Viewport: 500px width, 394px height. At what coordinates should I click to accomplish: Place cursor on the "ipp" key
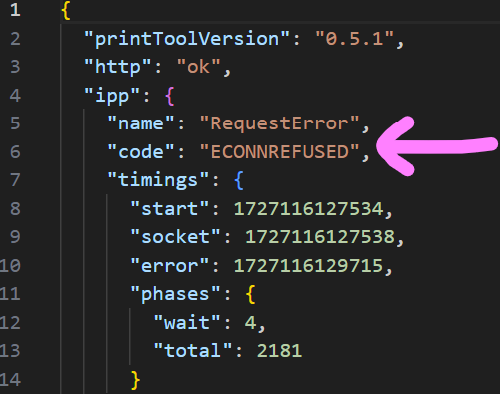pos(112,97)
